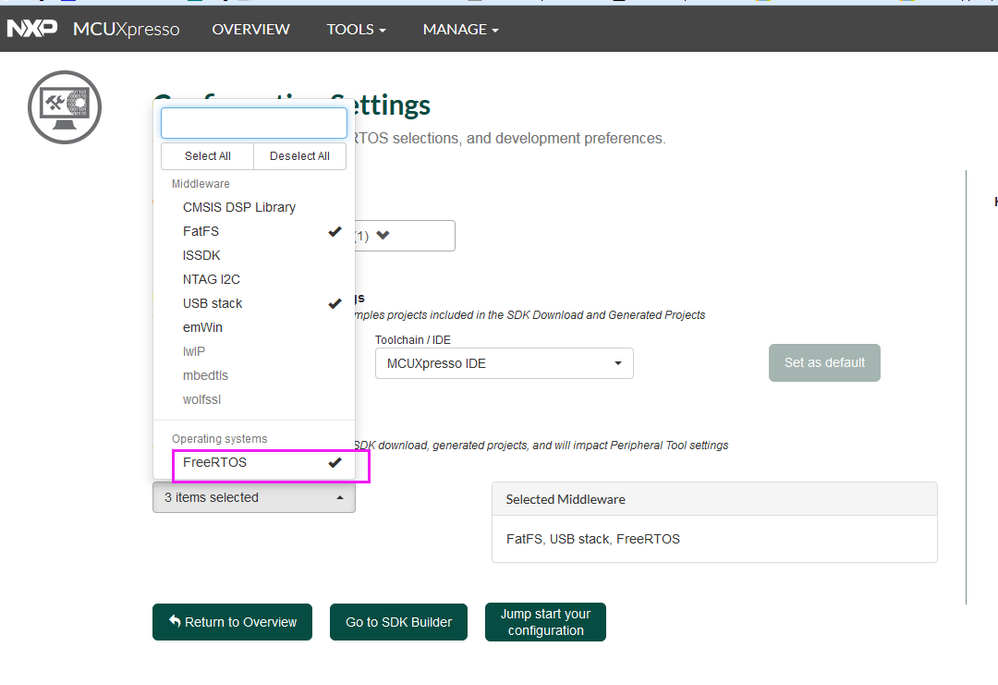Collapse the 3 items selected dropdown
Image resolution: width=998 pixels, height=685 pixels.
pyautogui.click(x=254, y=497)
